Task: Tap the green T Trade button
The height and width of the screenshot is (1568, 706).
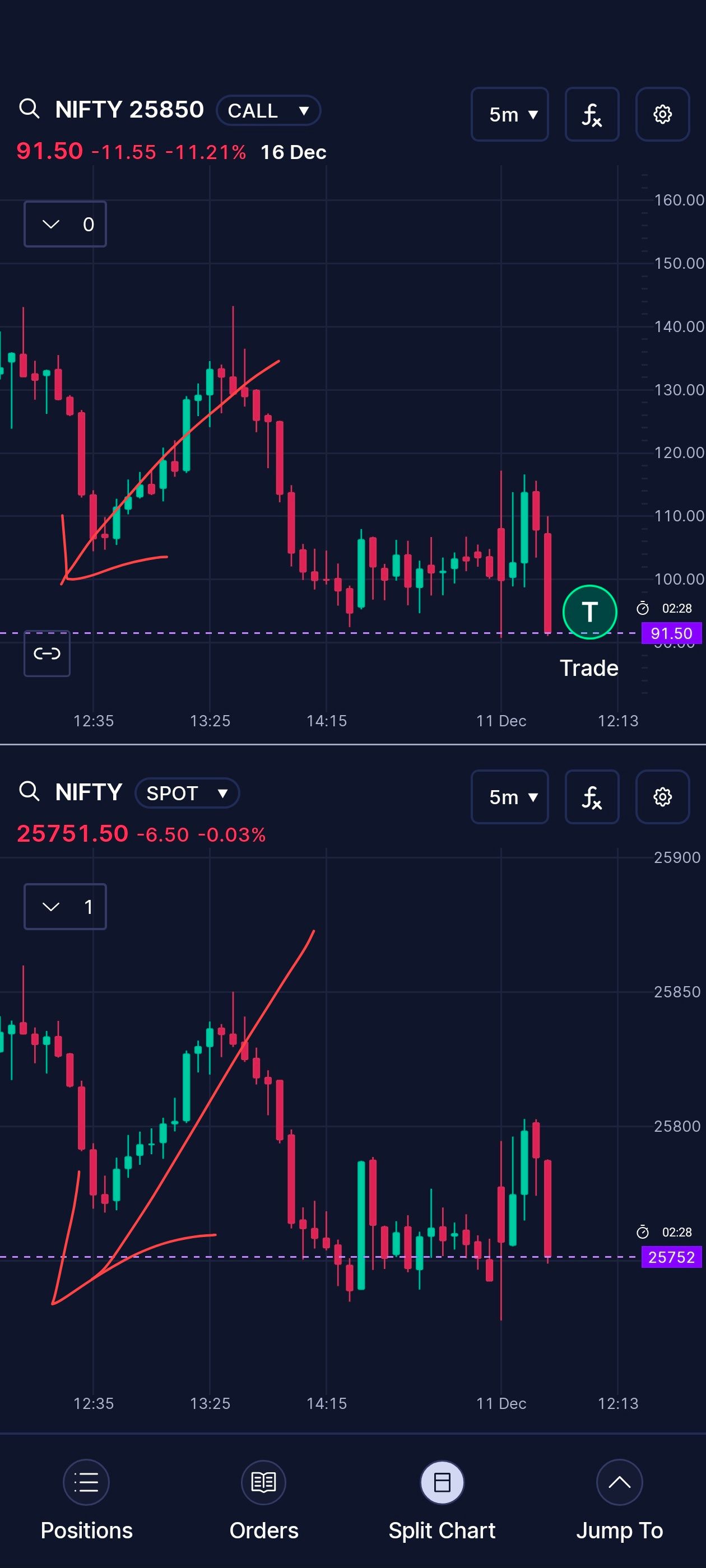Action: pos(589,612)
